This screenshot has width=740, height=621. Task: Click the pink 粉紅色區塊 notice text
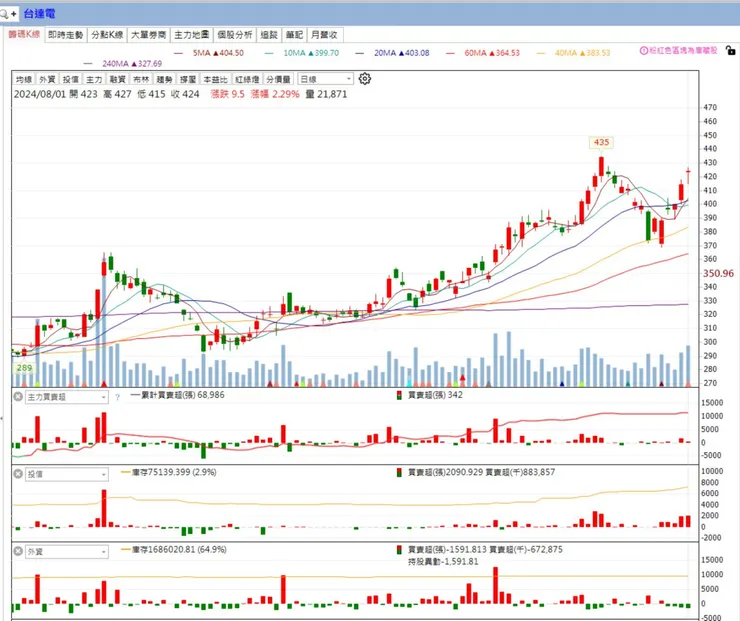click(x=683, y=50)
